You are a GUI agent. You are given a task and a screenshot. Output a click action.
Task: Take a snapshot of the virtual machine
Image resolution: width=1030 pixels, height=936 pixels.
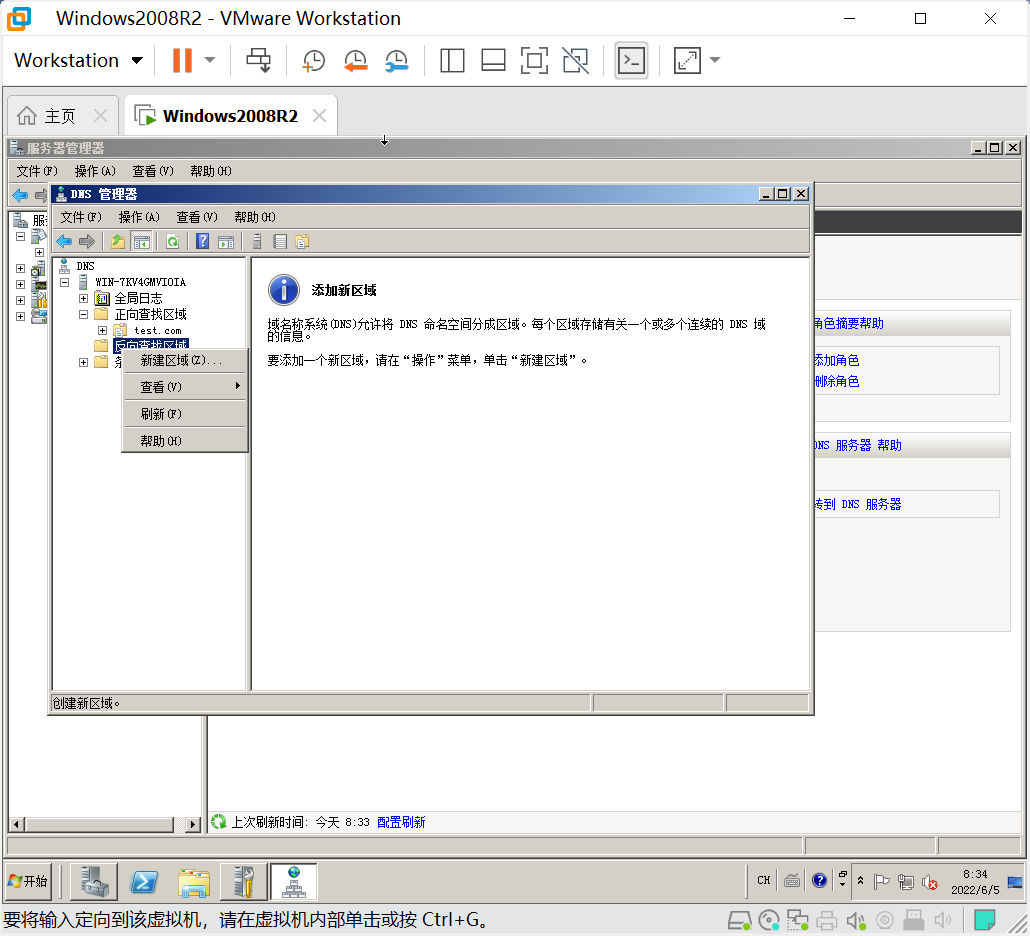click(x=313, y=60)
